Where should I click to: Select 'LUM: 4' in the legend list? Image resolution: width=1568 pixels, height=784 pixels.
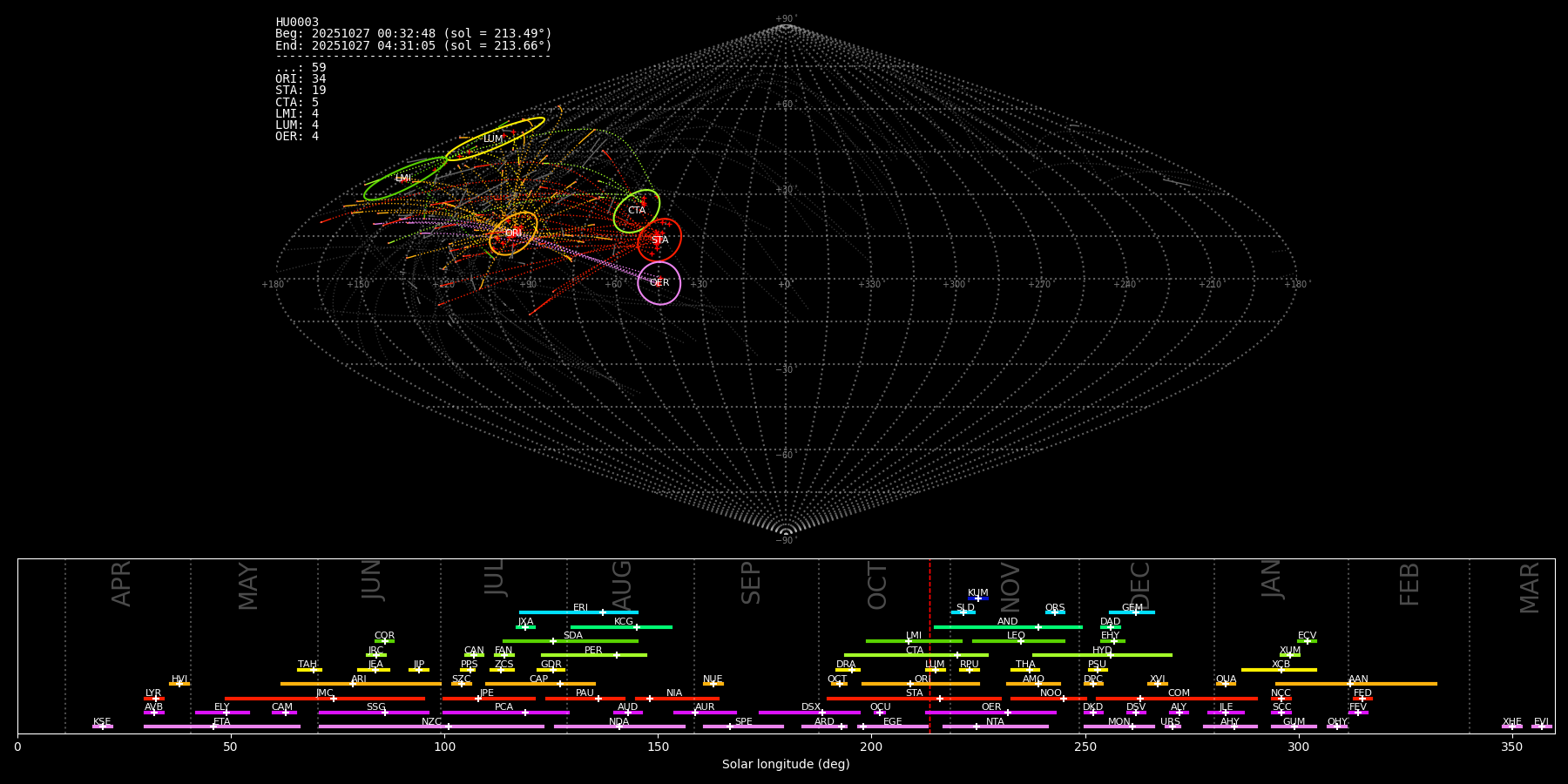pyautogui.click(x=297, y=125)
